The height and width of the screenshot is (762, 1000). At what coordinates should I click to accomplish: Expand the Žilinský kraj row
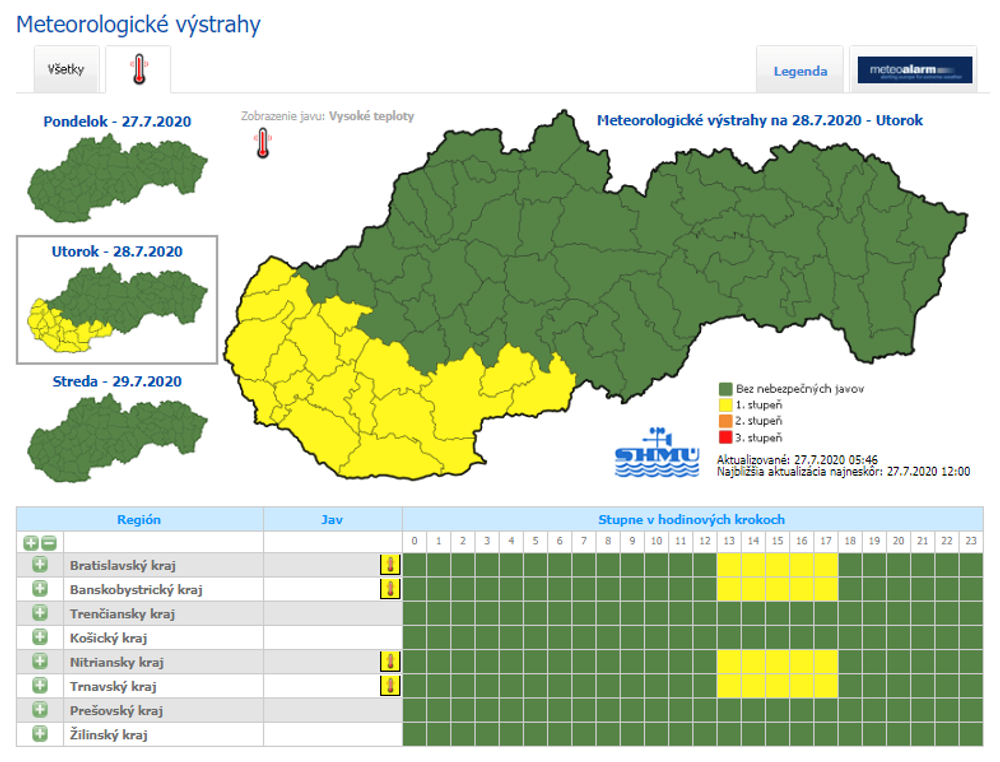40,734
